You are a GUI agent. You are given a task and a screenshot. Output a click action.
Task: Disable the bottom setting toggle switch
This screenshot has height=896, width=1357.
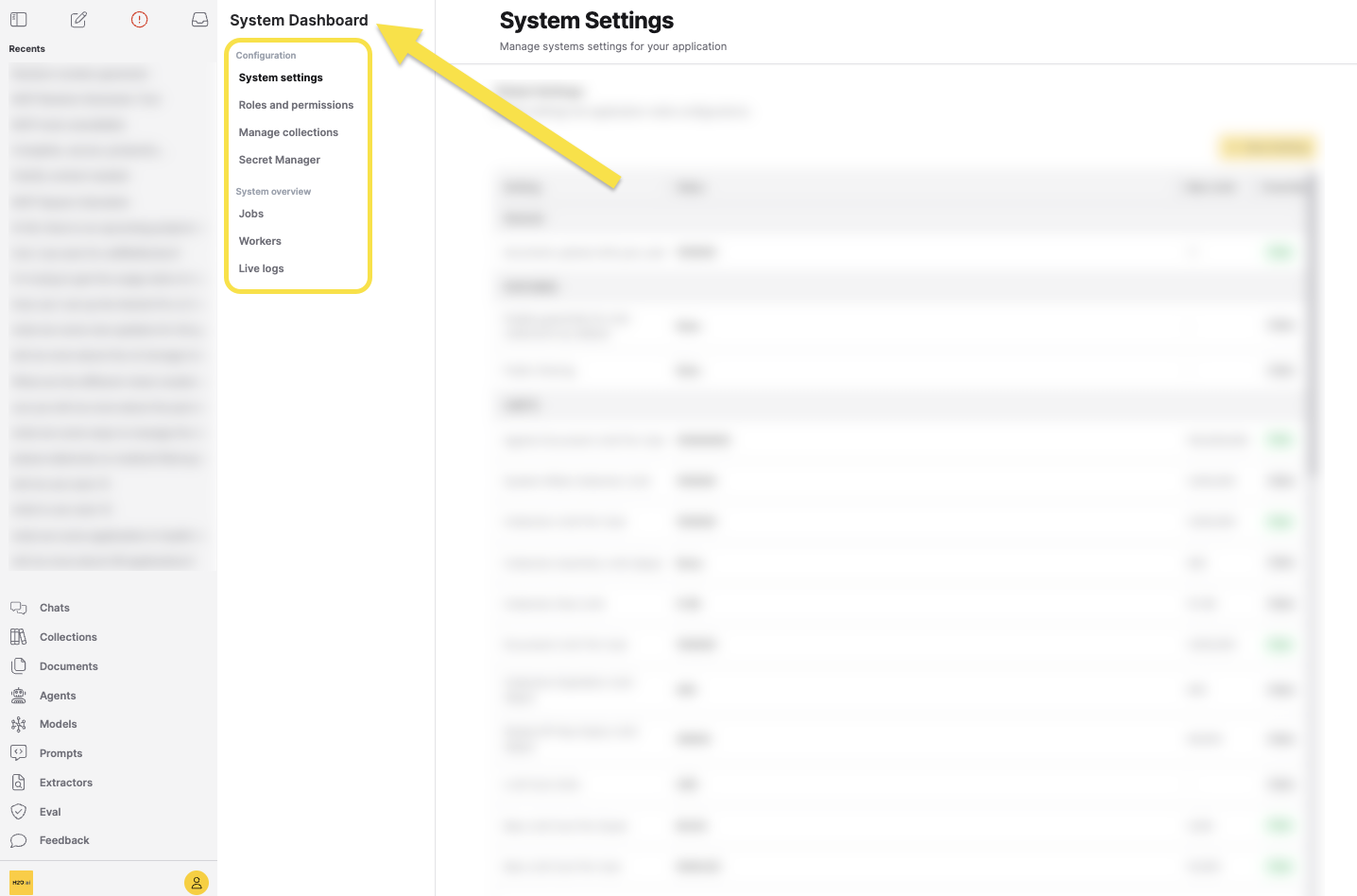pyautogui.click(x=1279, y=866)
